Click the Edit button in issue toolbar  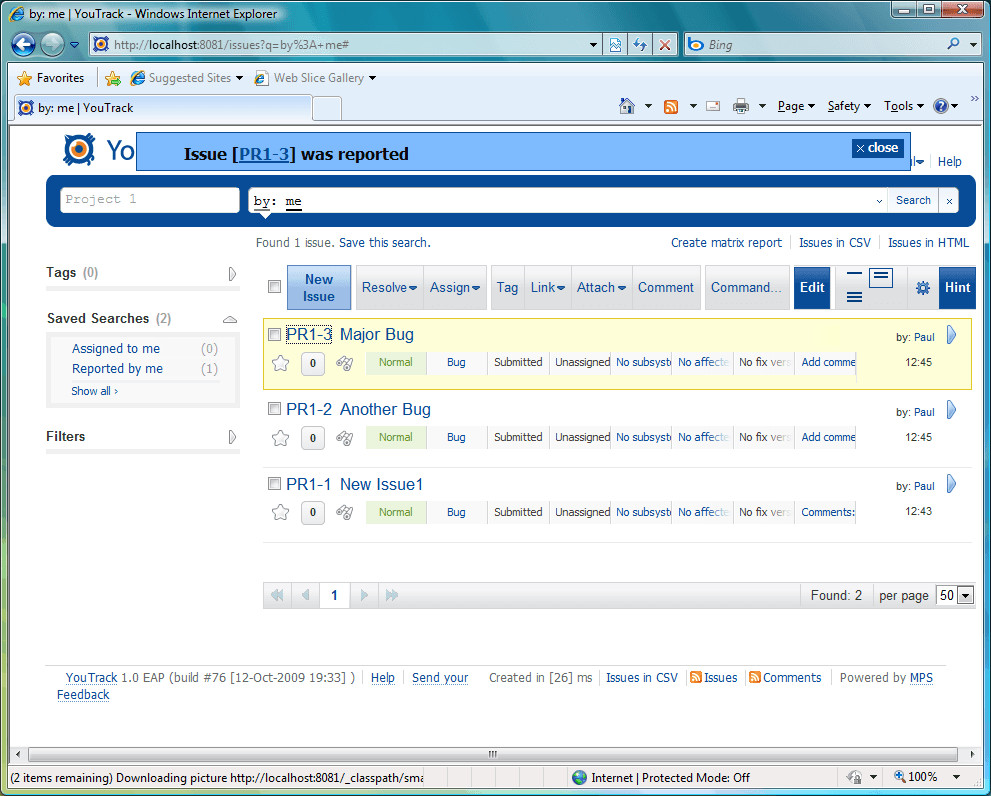coord(812,288)
